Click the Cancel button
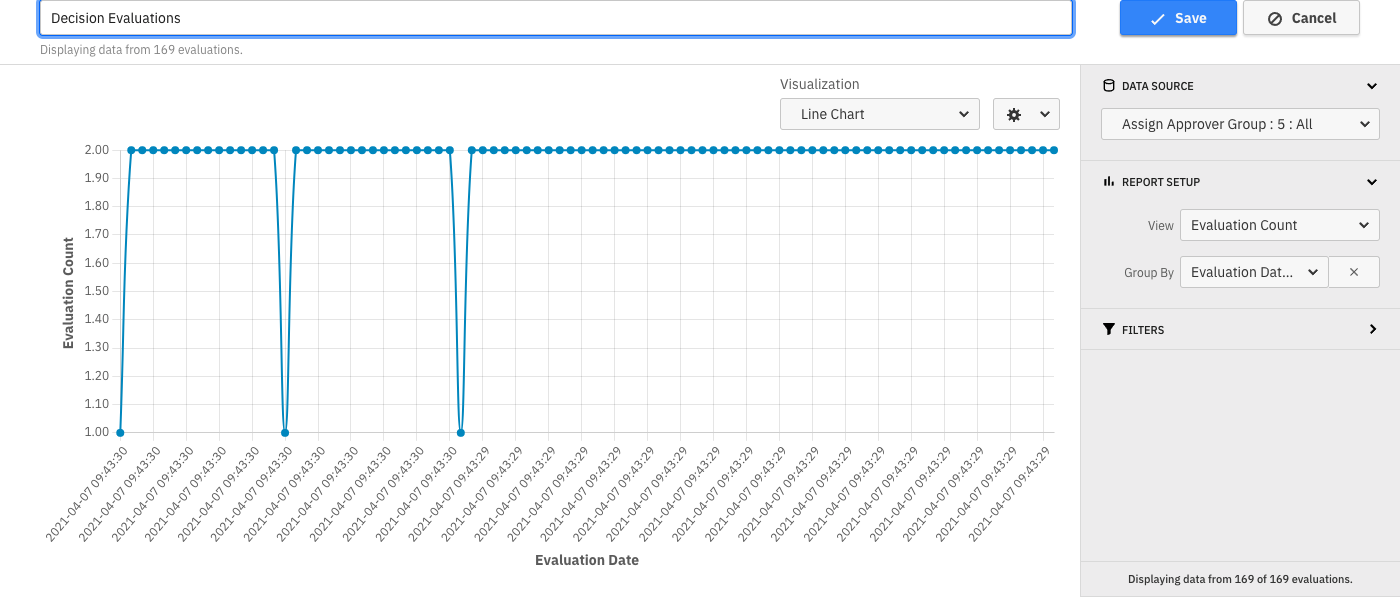This screenshot has width=1400, height=597. click(1301, 18)
